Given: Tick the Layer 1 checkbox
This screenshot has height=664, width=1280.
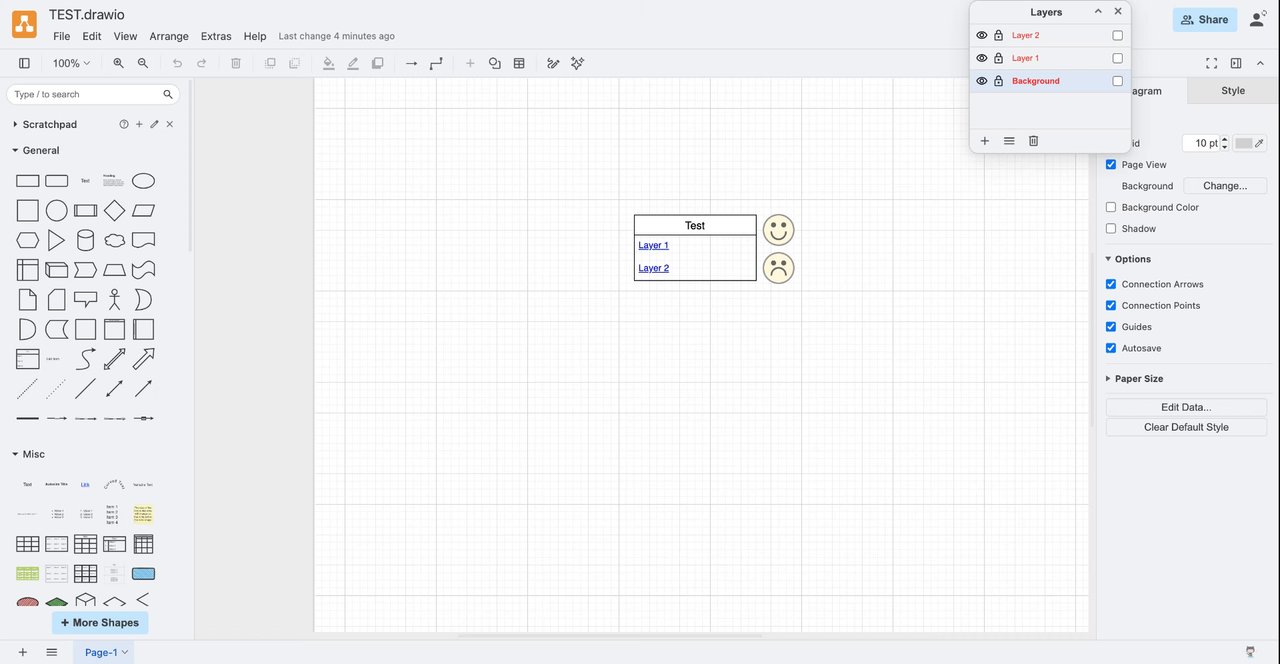Looking at the screenshot, I should click(1118, 58).
